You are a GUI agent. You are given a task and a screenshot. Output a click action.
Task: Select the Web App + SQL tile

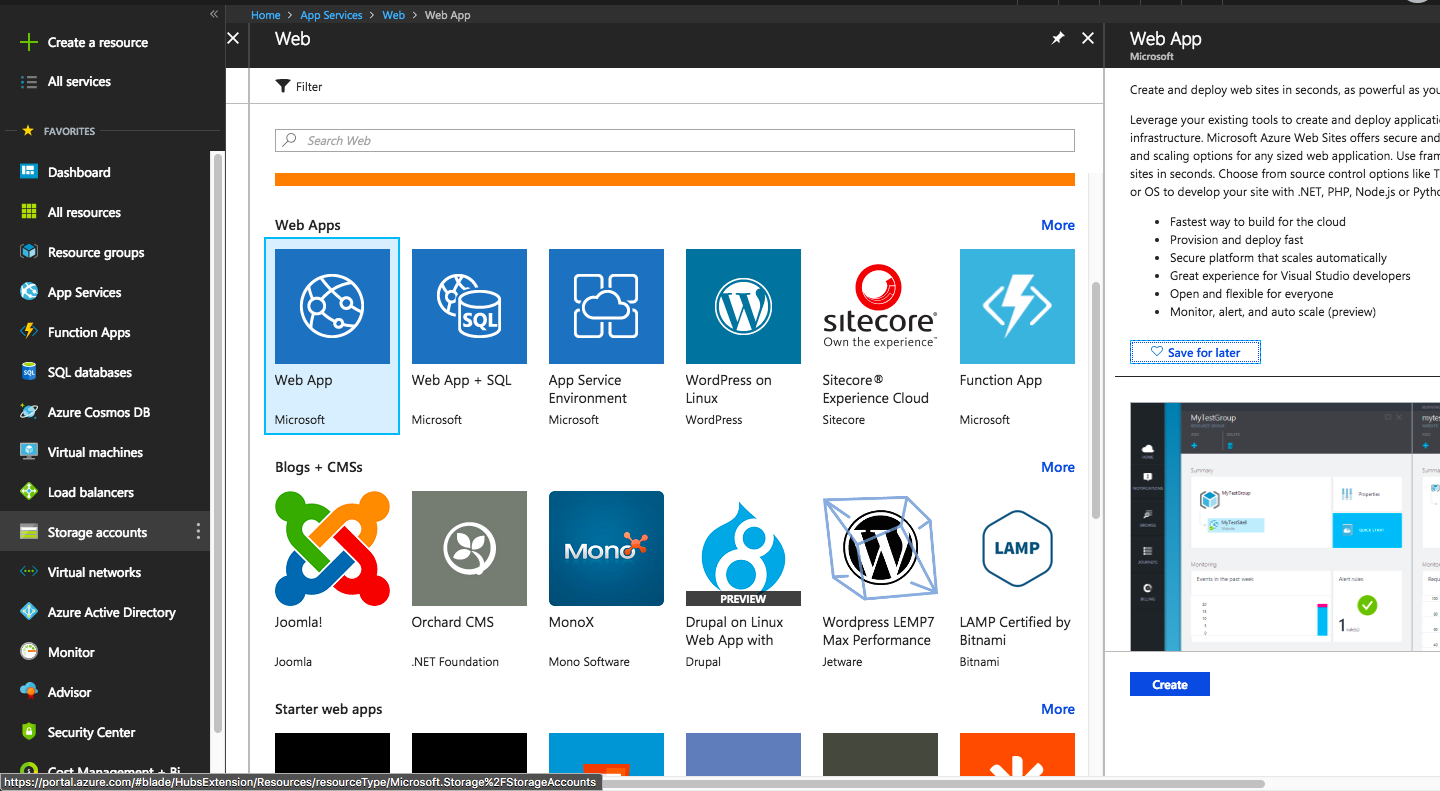point(469,336)
